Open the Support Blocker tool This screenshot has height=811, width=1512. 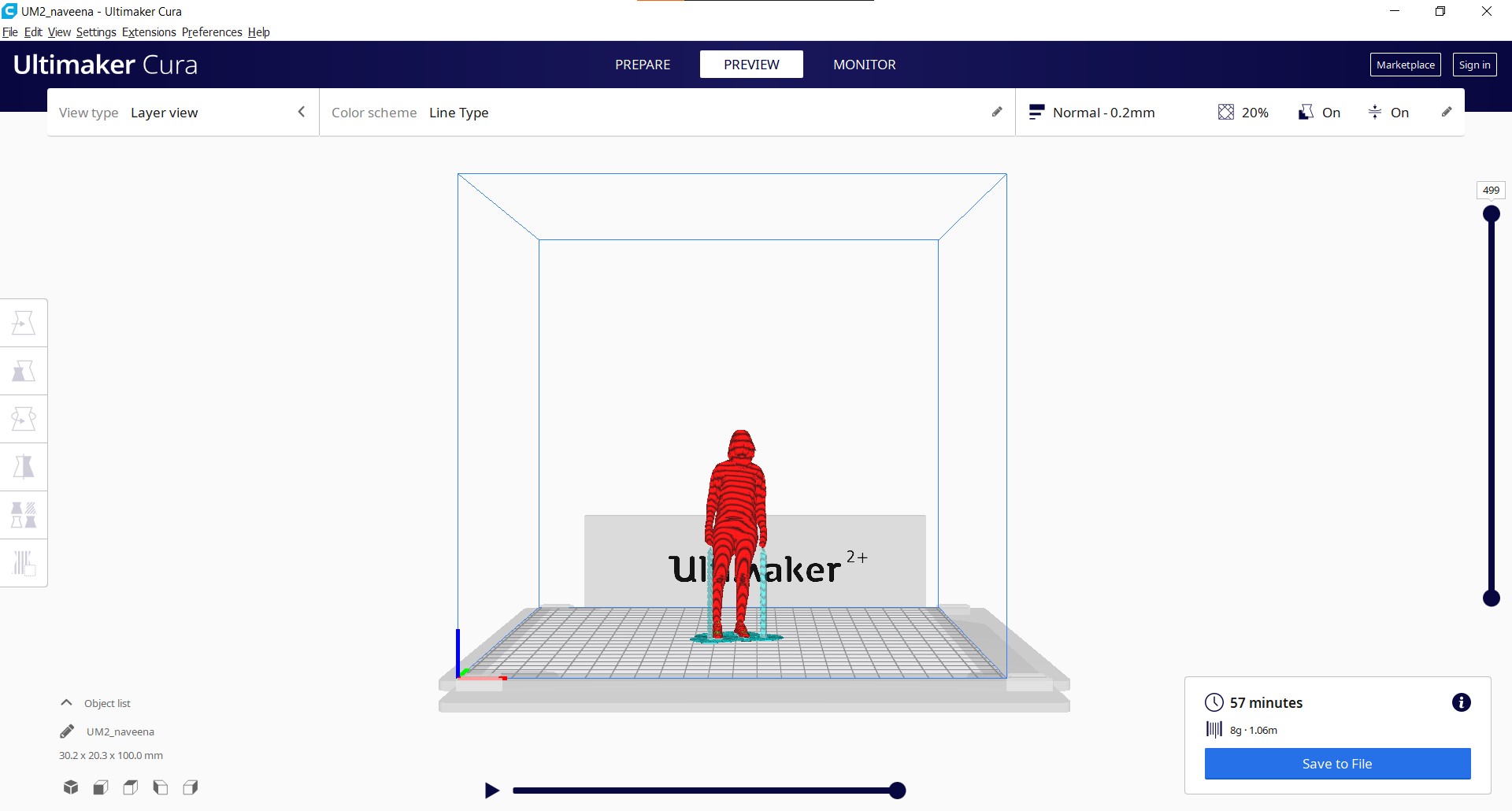click(x=24, y=563)
